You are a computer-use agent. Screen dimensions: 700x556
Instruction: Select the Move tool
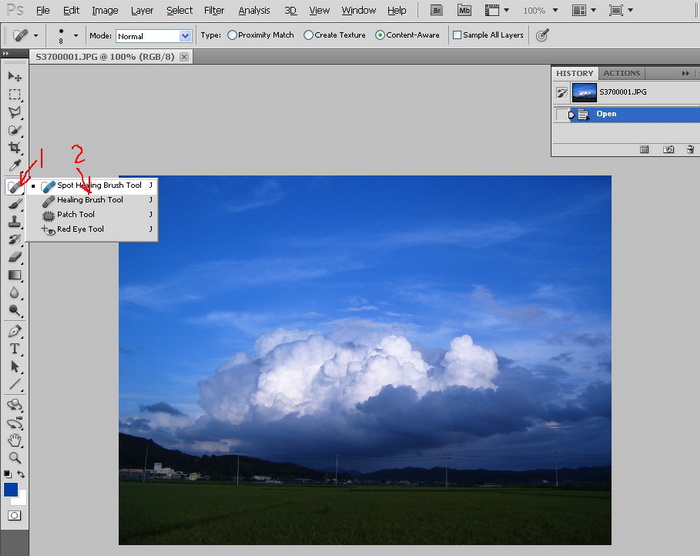[x=15, y=77]
